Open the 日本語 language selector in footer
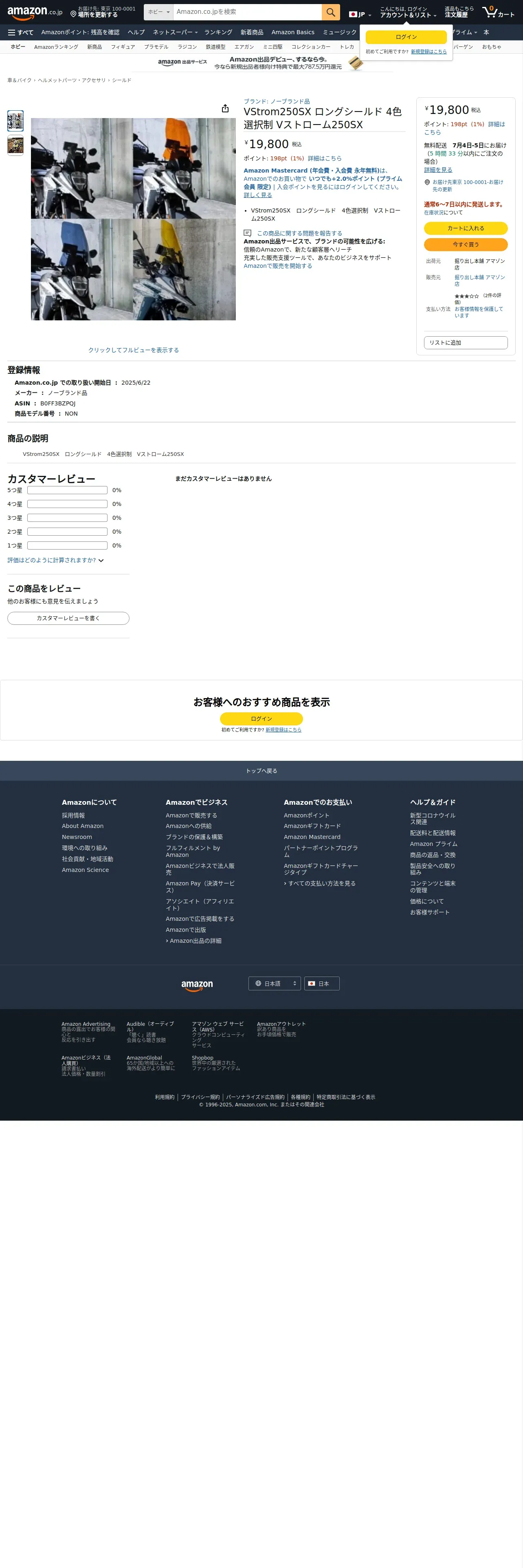This screenshot has width=523, height=1568. [x=275, y=983]
